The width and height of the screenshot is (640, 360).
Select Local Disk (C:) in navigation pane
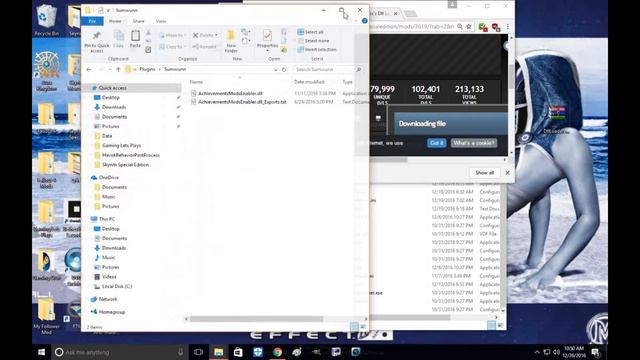116,286
